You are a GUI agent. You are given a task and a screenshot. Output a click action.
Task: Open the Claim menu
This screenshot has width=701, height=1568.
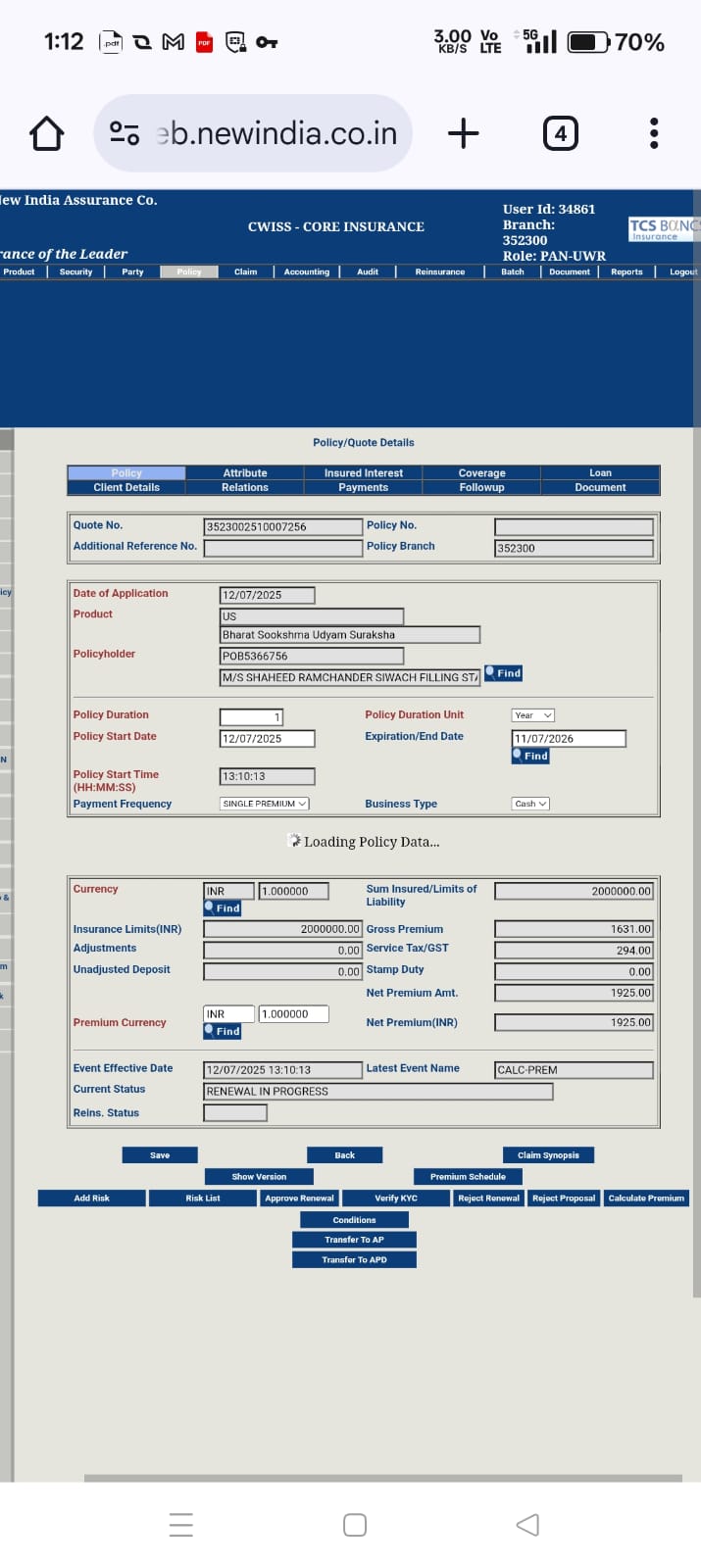pyautogui.click(x=246, y=271)
